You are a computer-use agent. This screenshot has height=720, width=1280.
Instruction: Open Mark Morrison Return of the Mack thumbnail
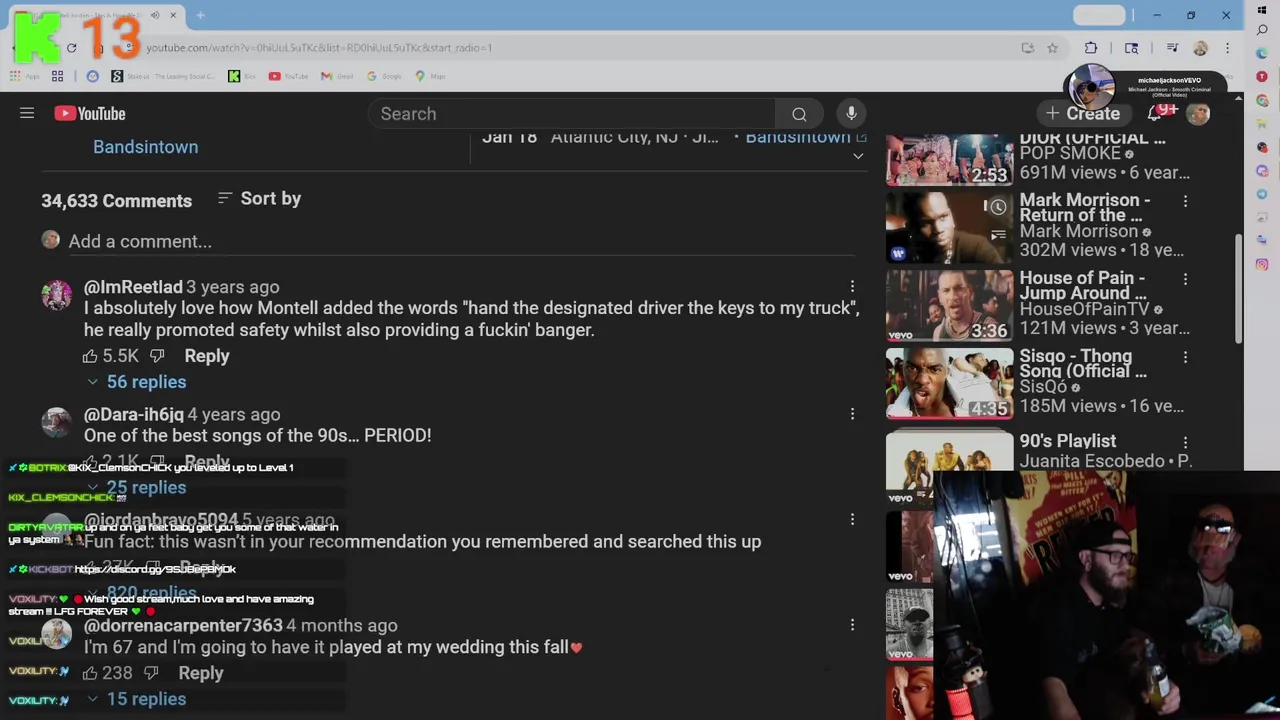pyautogui.click(x=949, y=228)
